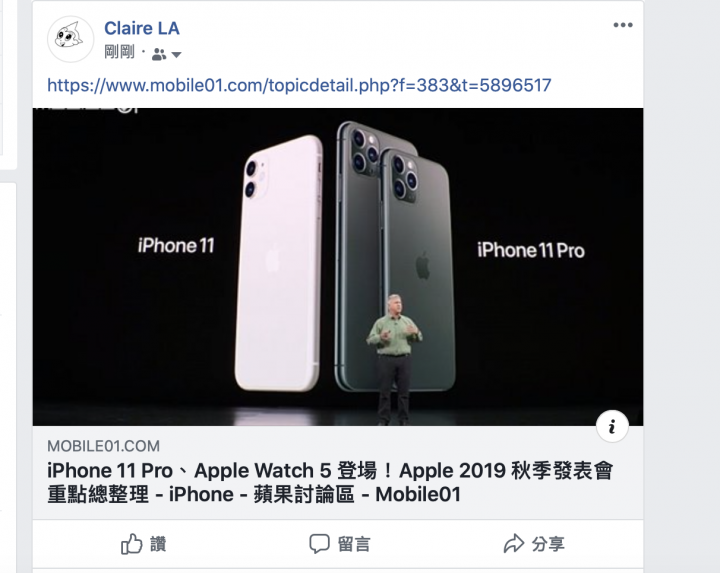Click the 分享 share button text
Screen dimensions: 720x573
click(x=548, y=545)
